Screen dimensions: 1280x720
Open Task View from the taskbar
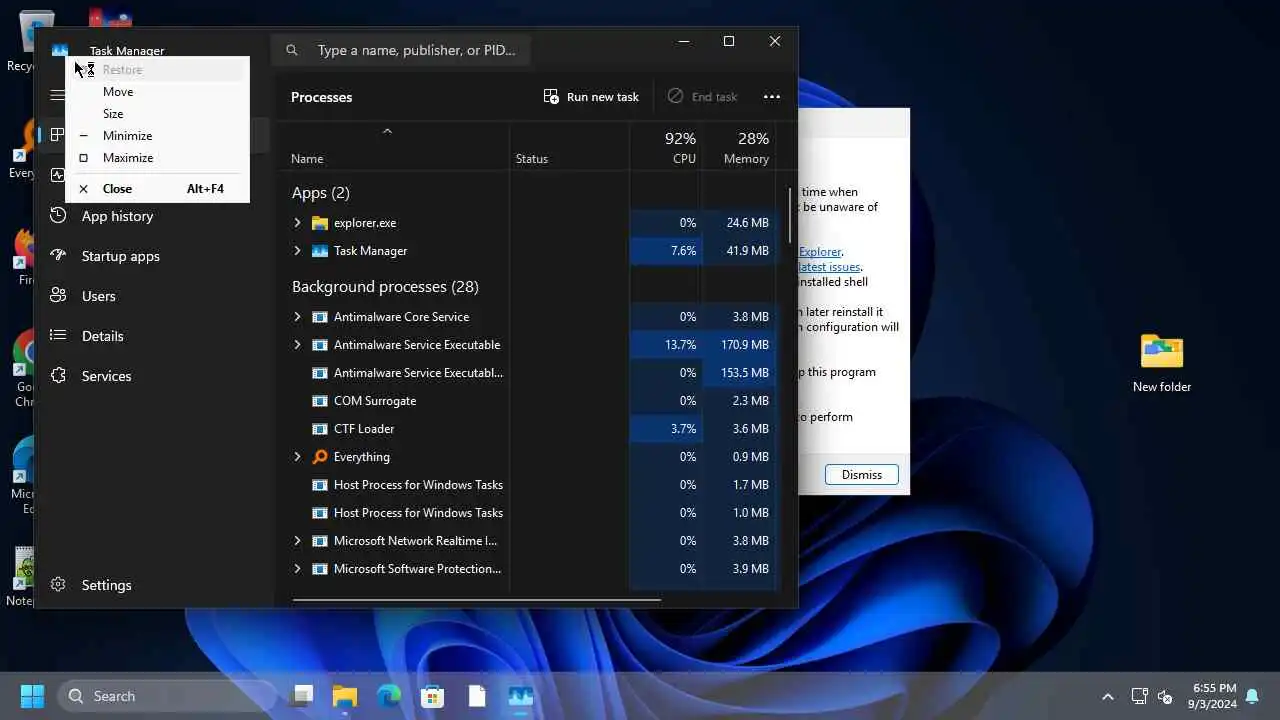301,696
